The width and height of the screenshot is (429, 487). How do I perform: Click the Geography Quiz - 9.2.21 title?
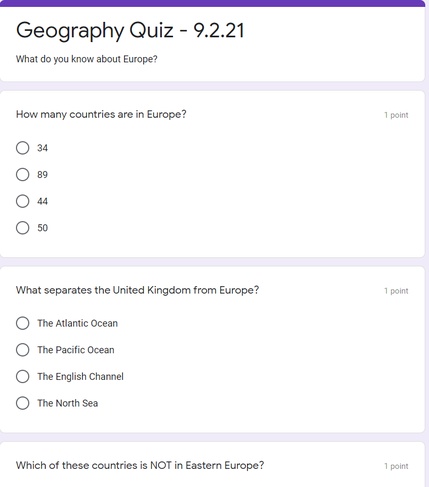(x=130, y=31)
